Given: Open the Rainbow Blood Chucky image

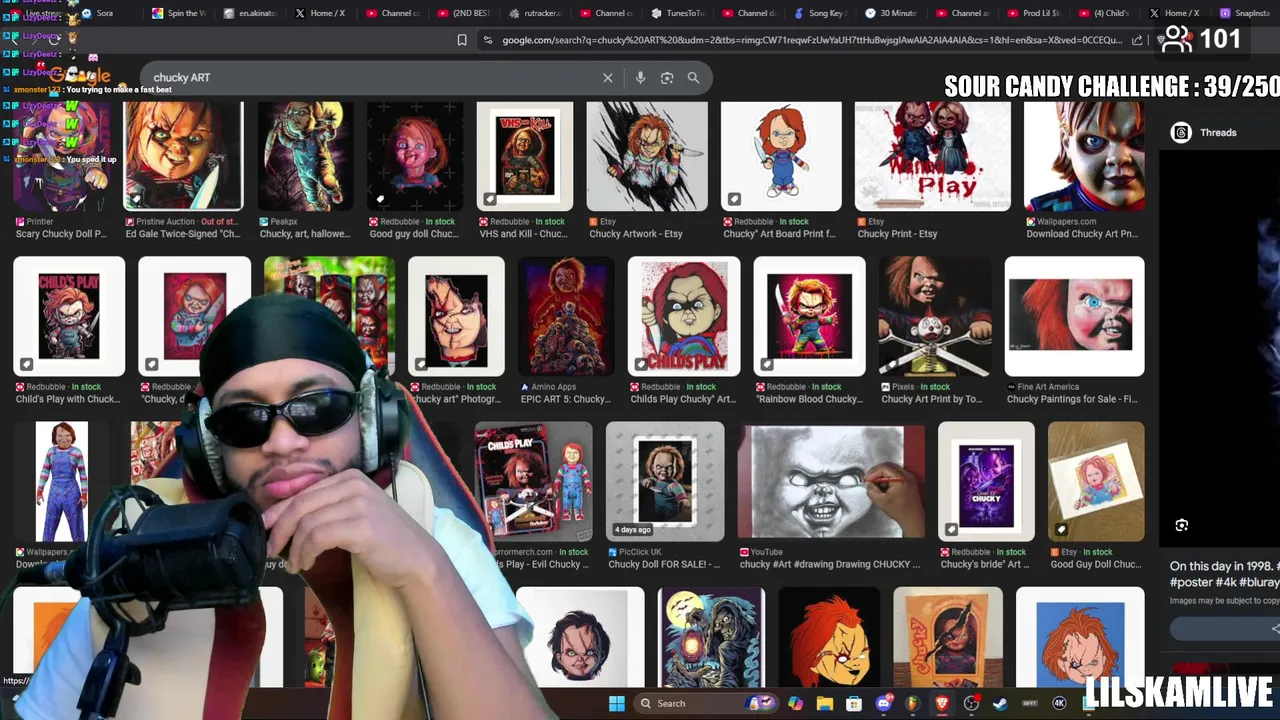Looking at the screenshot, I should (x=809, y=316).
